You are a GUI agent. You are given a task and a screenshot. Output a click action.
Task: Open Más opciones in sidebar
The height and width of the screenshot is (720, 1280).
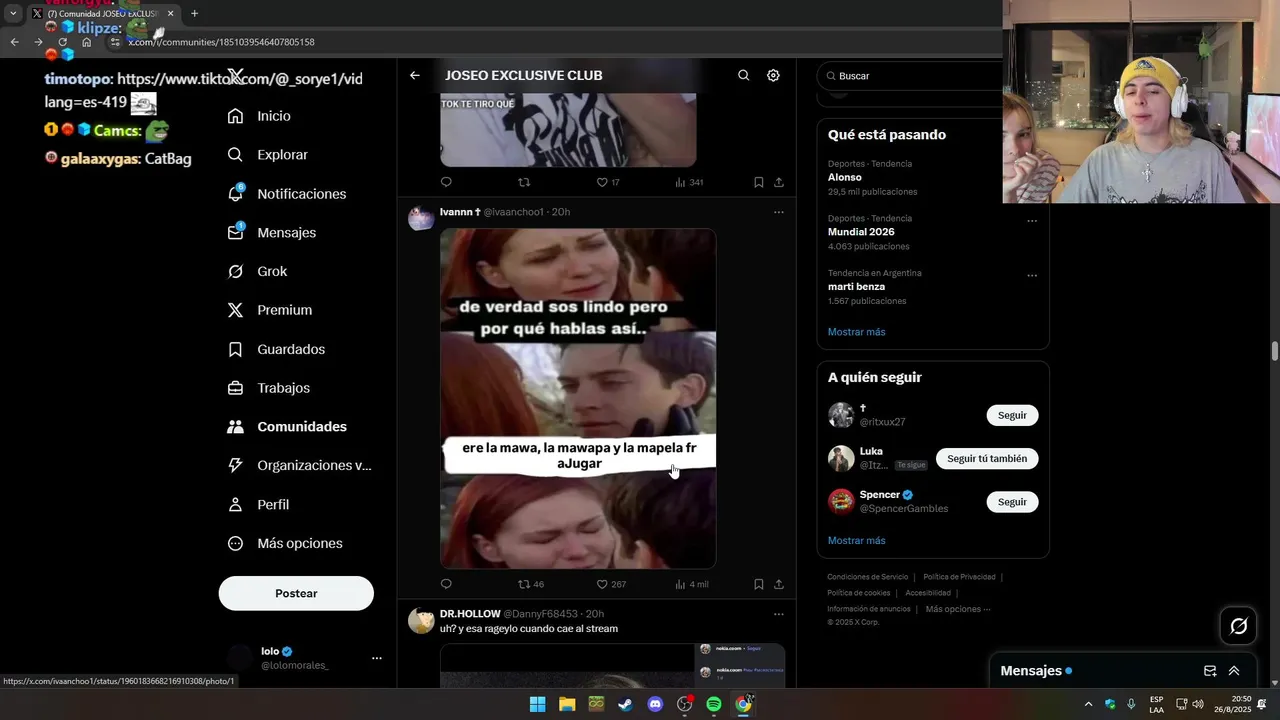pyautogui.click(x=286, y=543)
